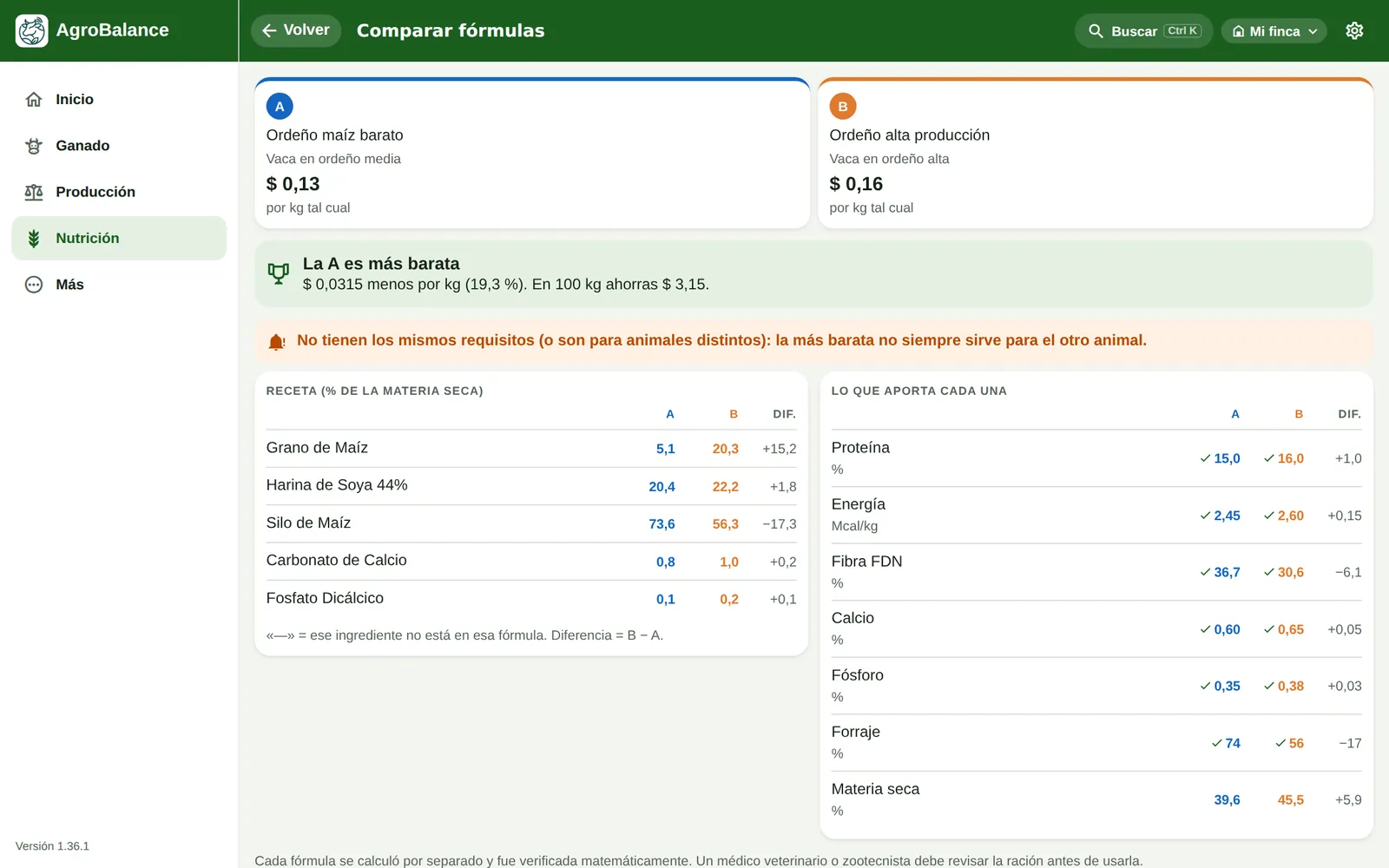Click the Grano de Maíz row label

(x=317, y=448)
